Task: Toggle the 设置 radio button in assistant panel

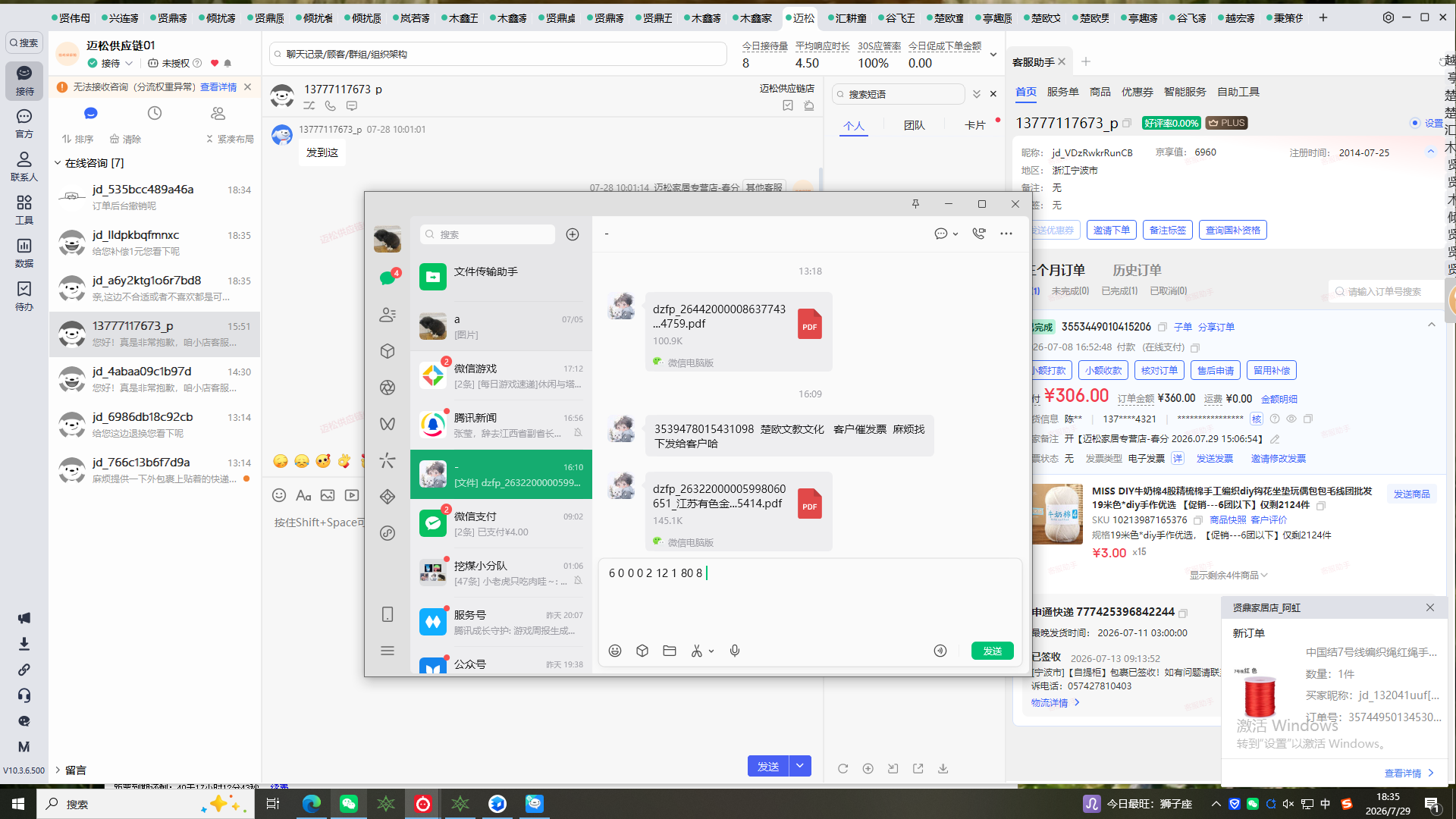Action: pos(1415,123)
